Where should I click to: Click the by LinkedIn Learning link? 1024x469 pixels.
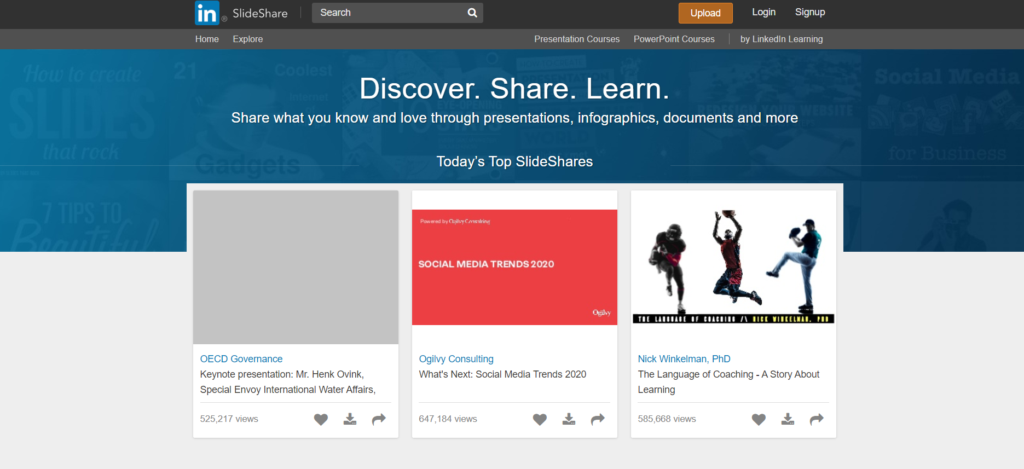tap(781, 39)
